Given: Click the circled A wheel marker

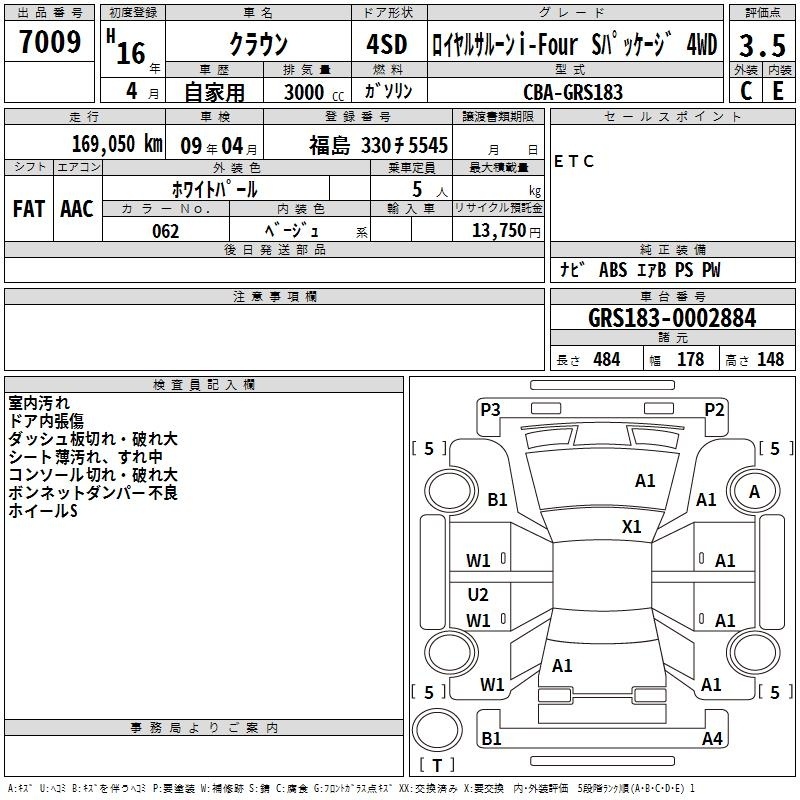Looking at the screenshot, I should pyautogui.click(x=754, y=491).
